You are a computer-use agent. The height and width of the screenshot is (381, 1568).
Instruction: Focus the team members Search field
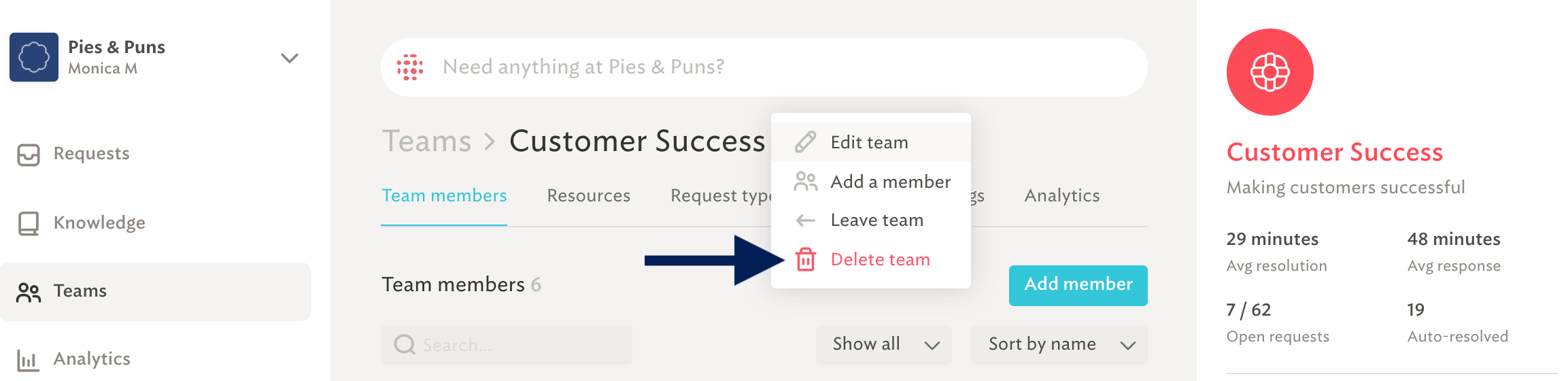pos(507,345)
